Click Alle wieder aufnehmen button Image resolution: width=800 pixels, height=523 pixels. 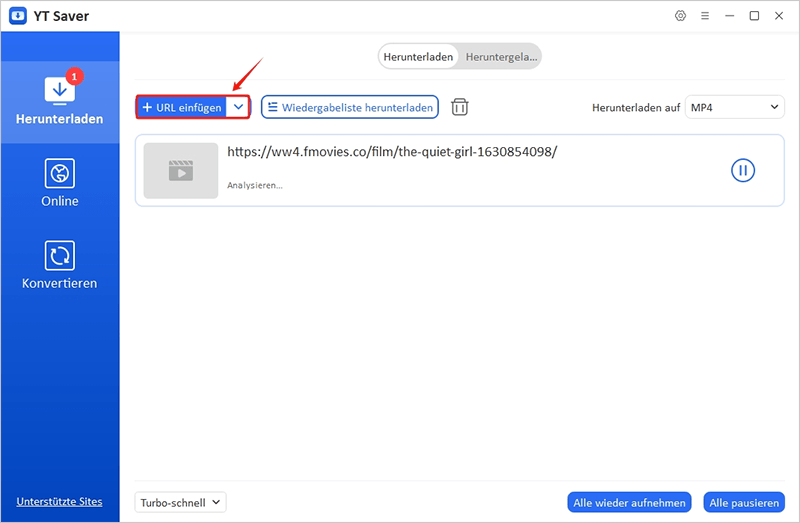629,502
